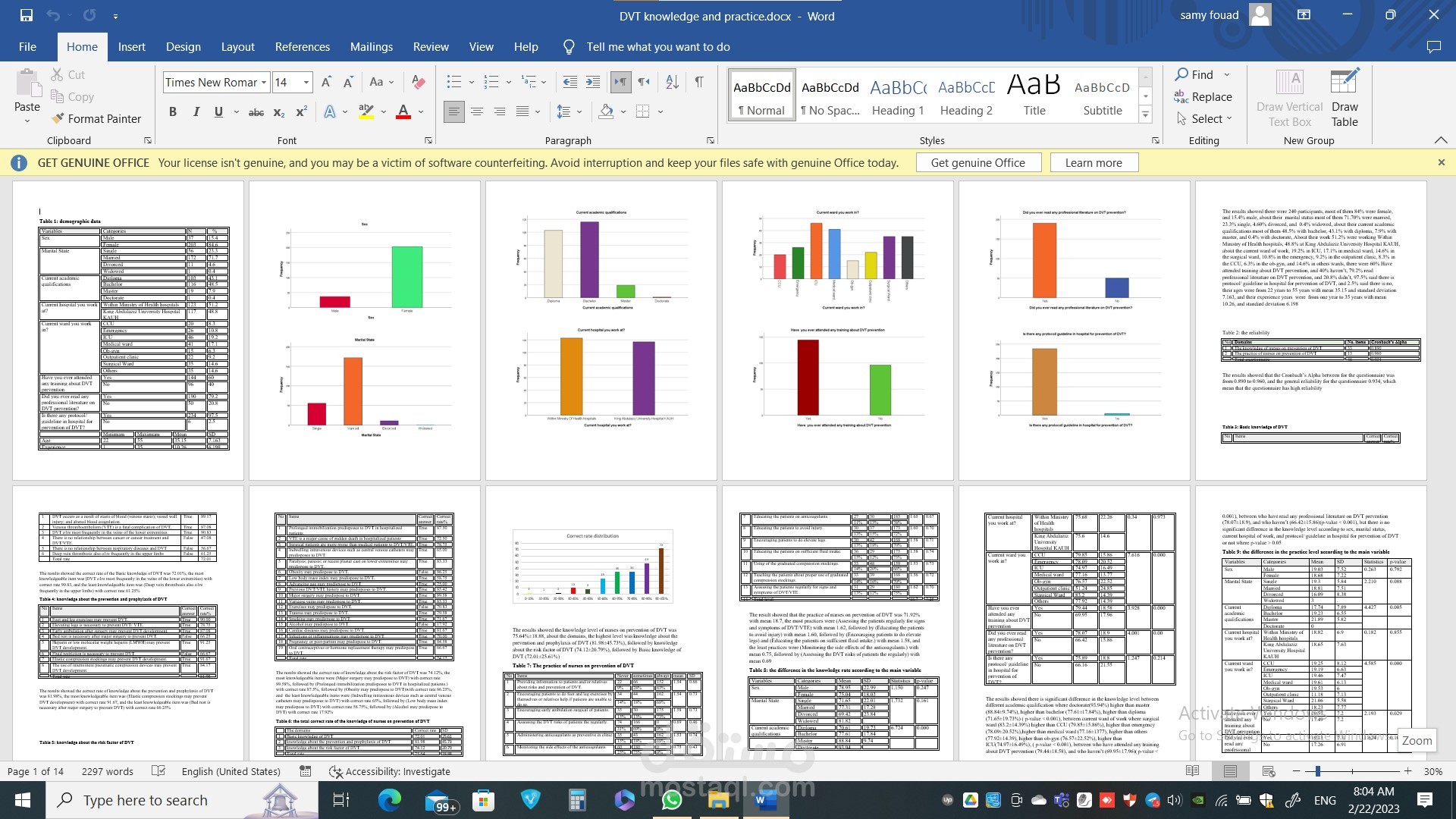Image resolution: width=1456 pixels, height=819 pixels.
Task: Open the font size dropdown
Action: [306, 82]
